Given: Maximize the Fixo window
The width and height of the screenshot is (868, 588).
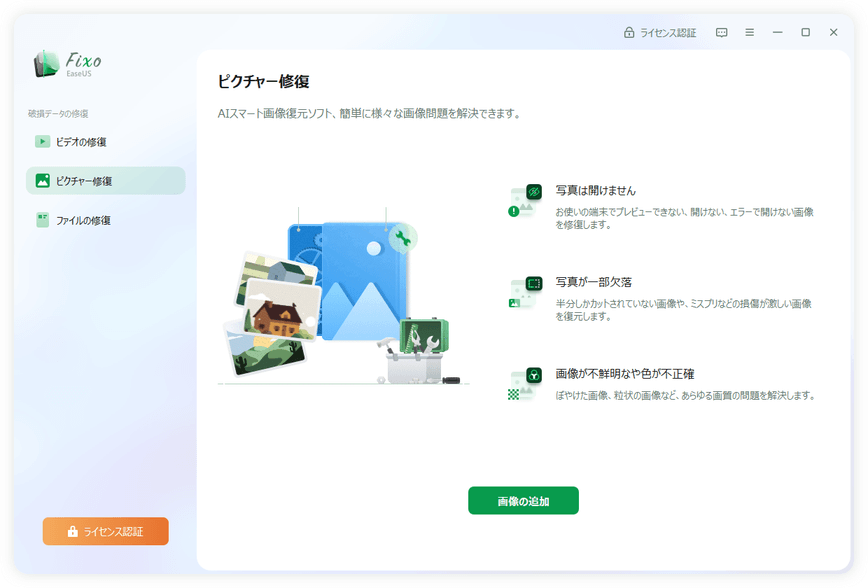Looking at the screenshot, I should (x=805, y=32).
